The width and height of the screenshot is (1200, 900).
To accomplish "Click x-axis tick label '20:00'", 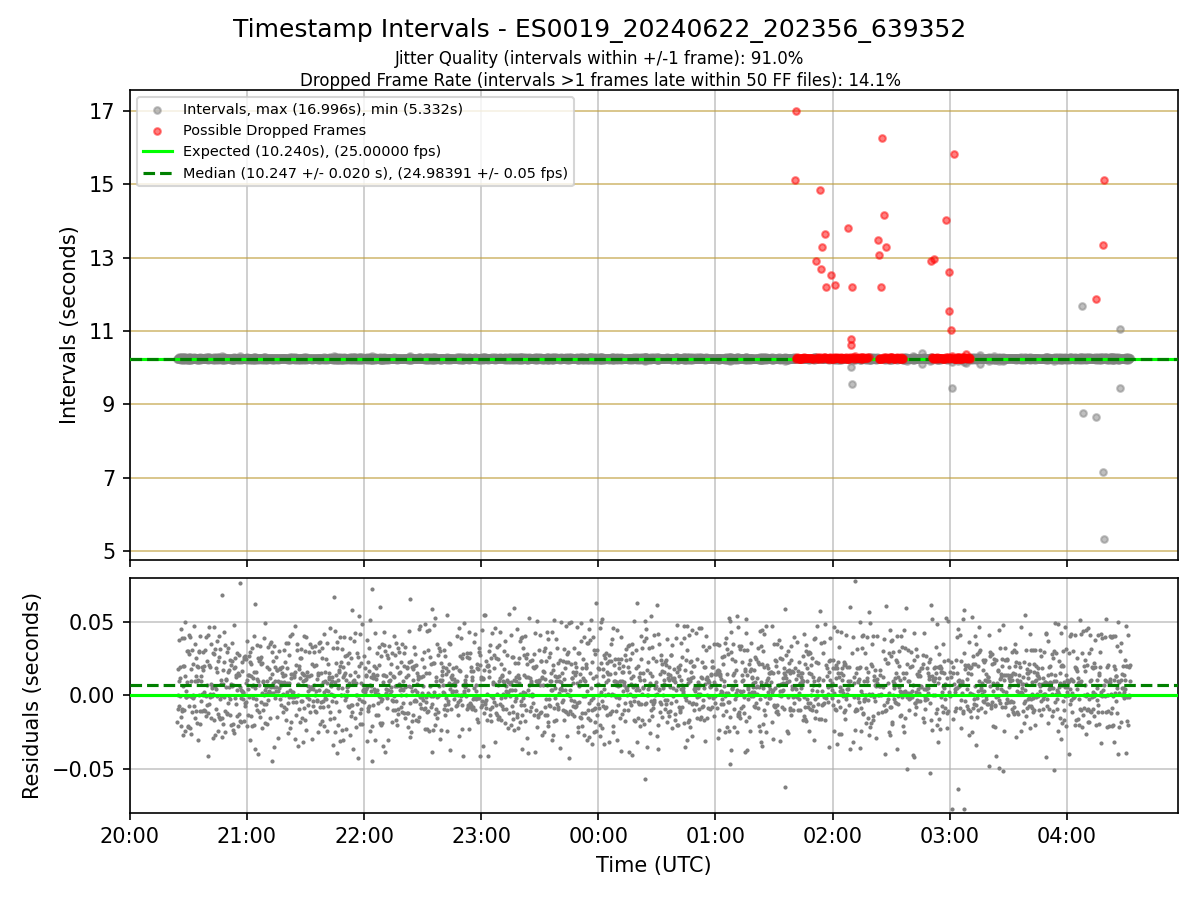I will tap(130, 834).
